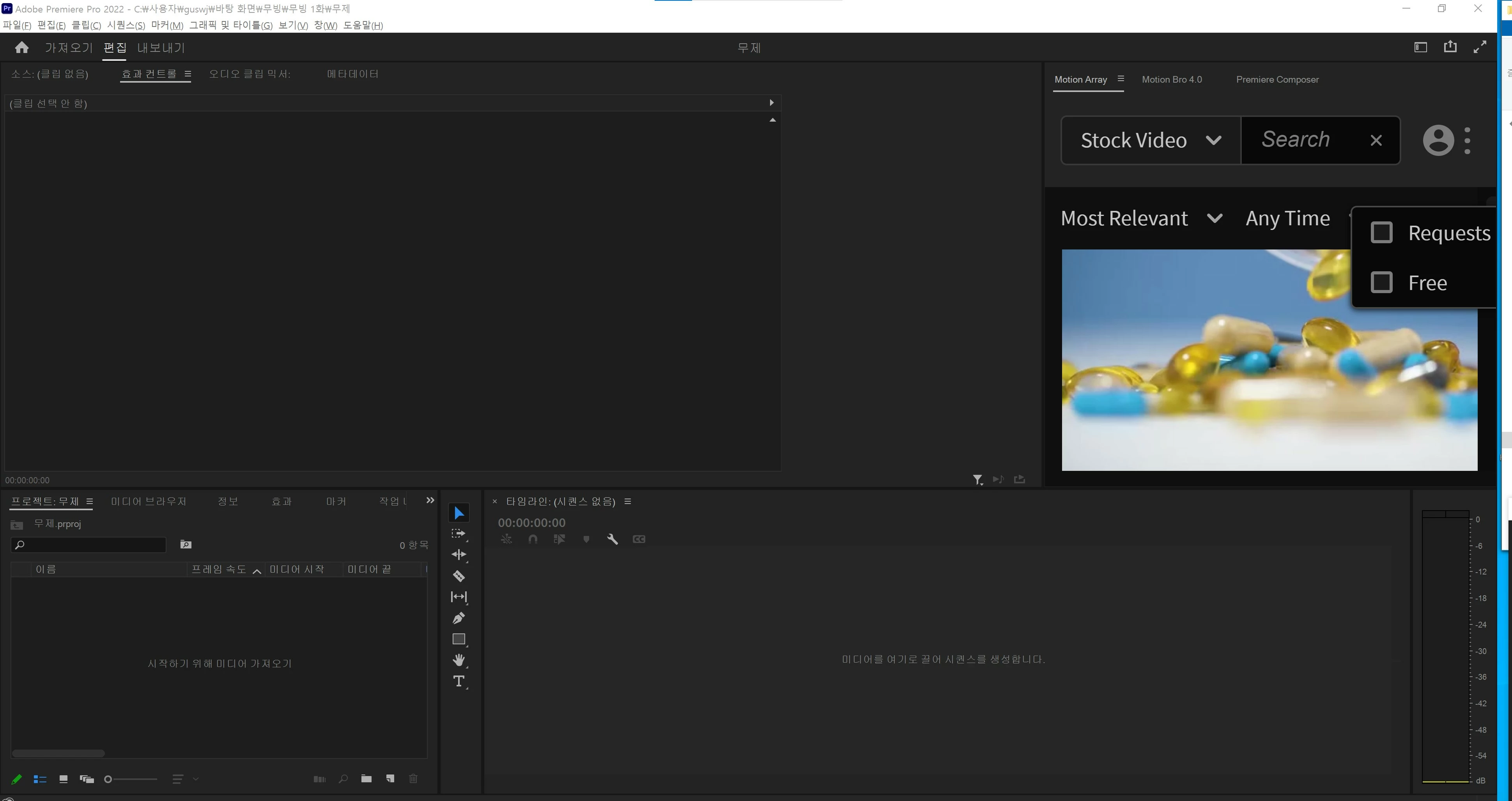
Task: Select the Razor tool
Action: pos(459,576)
